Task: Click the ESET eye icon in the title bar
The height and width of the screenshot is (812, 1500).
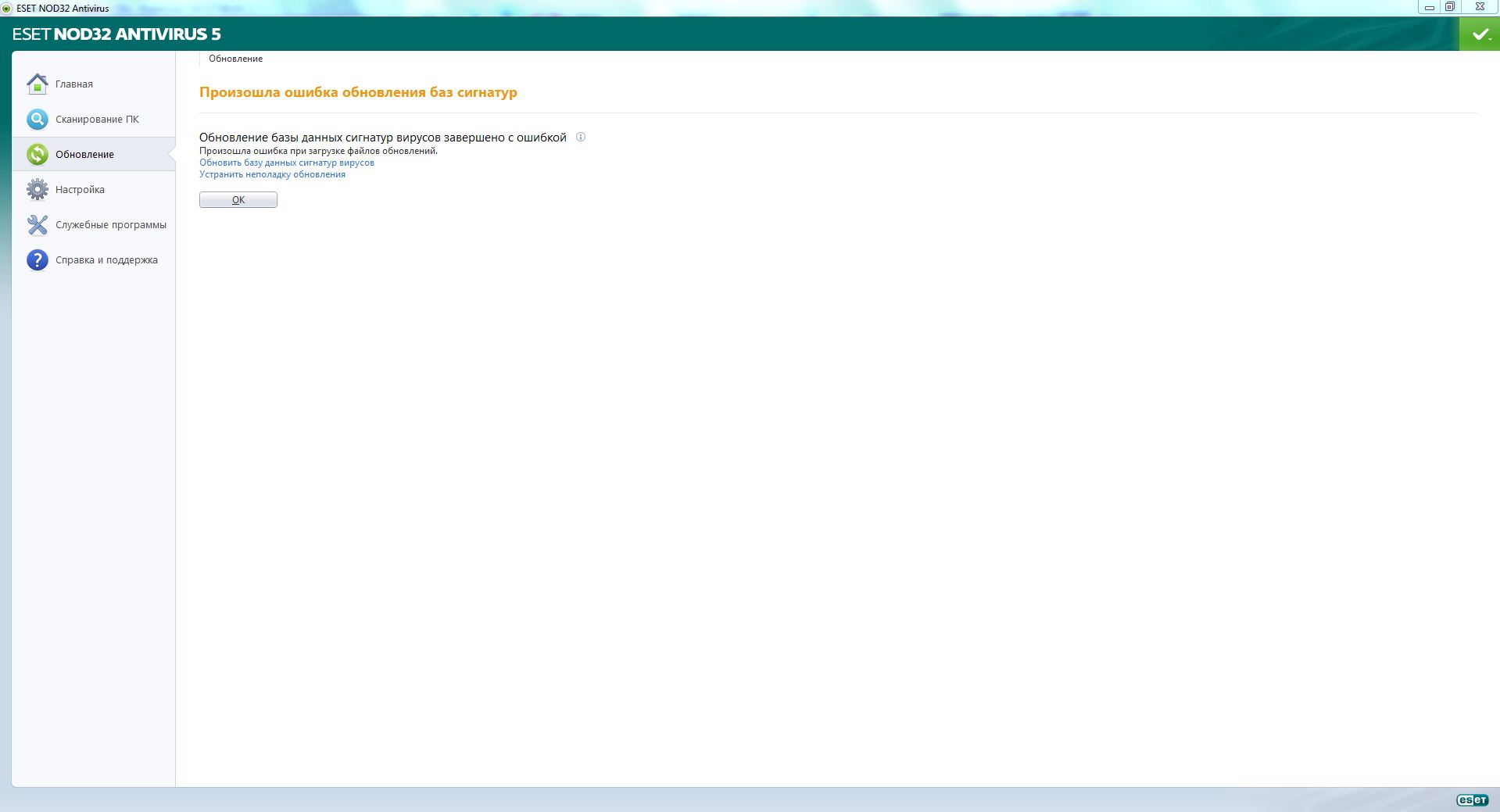Action: 6,8
